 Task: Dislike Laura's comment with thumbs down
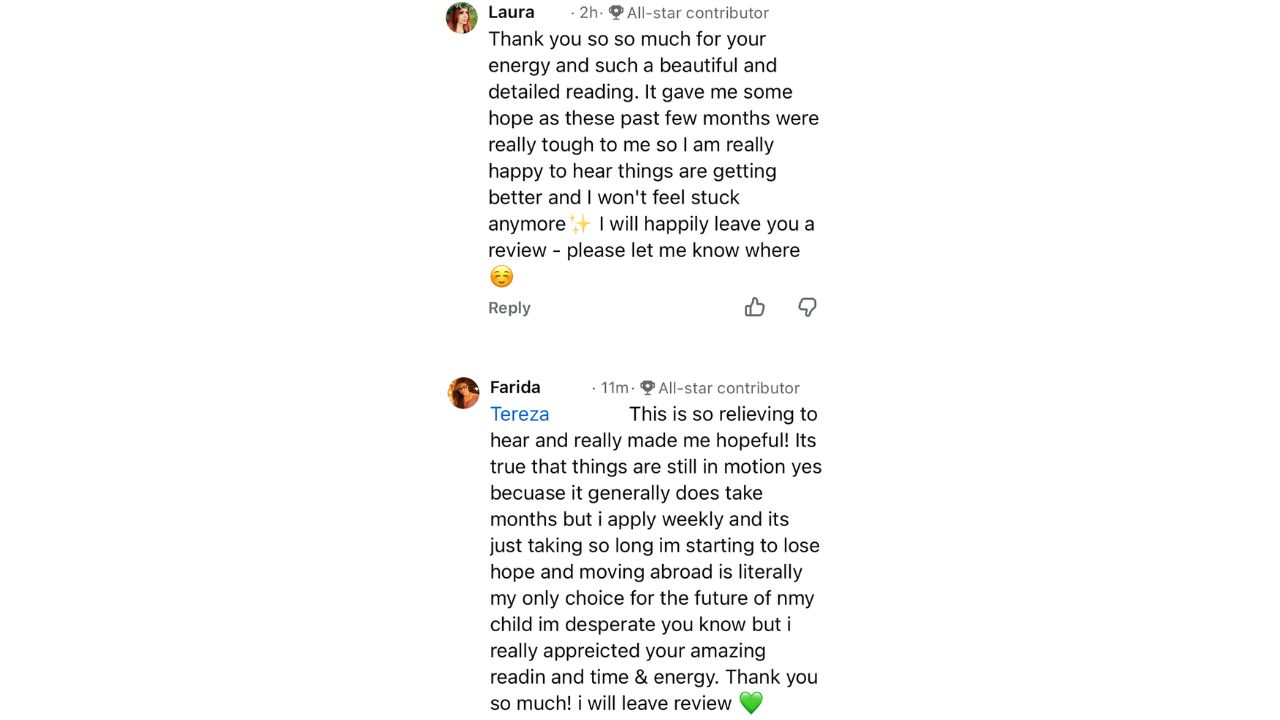(807, 307)
